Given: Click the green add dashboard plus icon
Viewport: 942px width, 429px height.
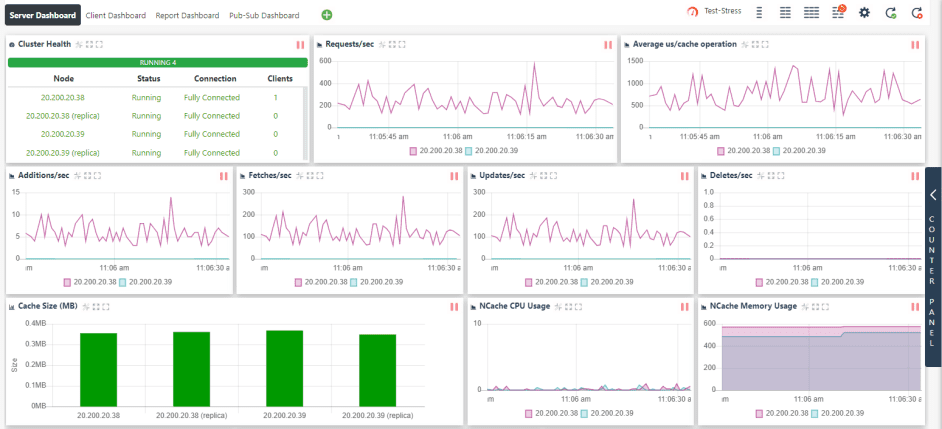Looking at the screenshot, I should point(327,15).
